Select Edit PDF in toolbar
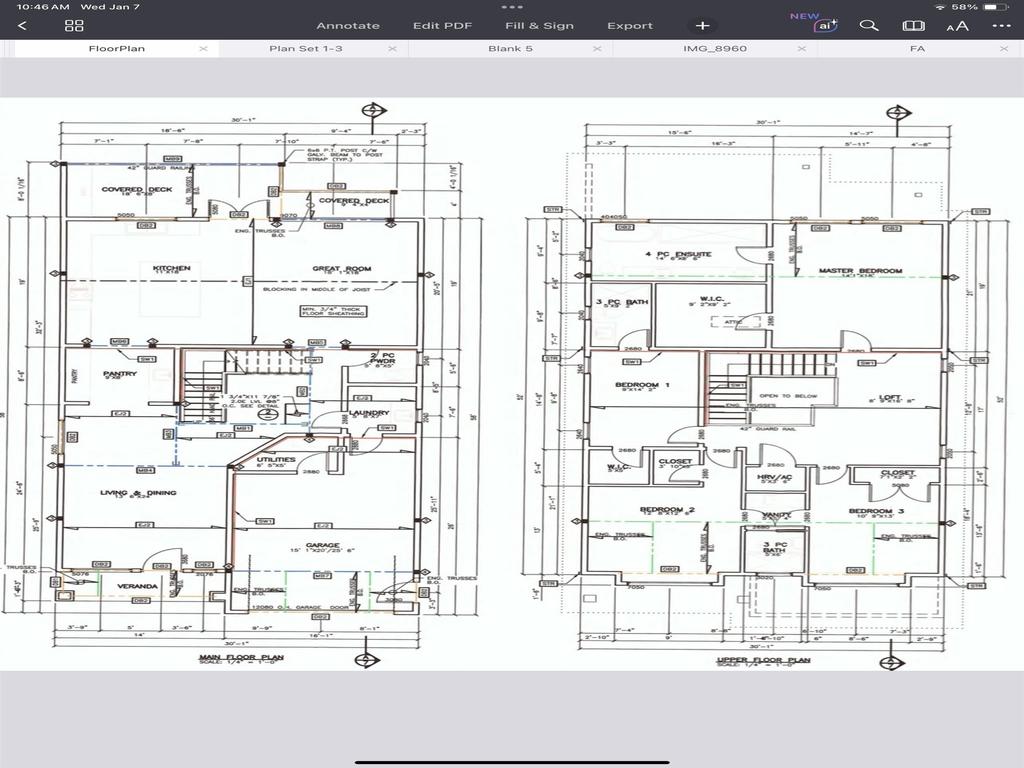The image size is (1024, 768). click(x=442, y=25)
